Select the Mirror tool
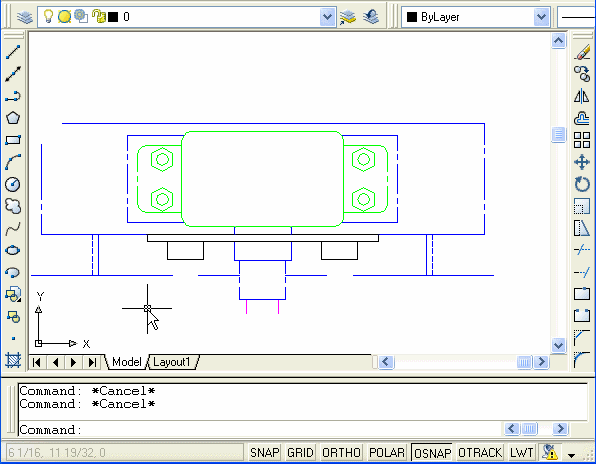Image resolution: width=596 pixels, height=464 pixels. [x=582, y=96]
